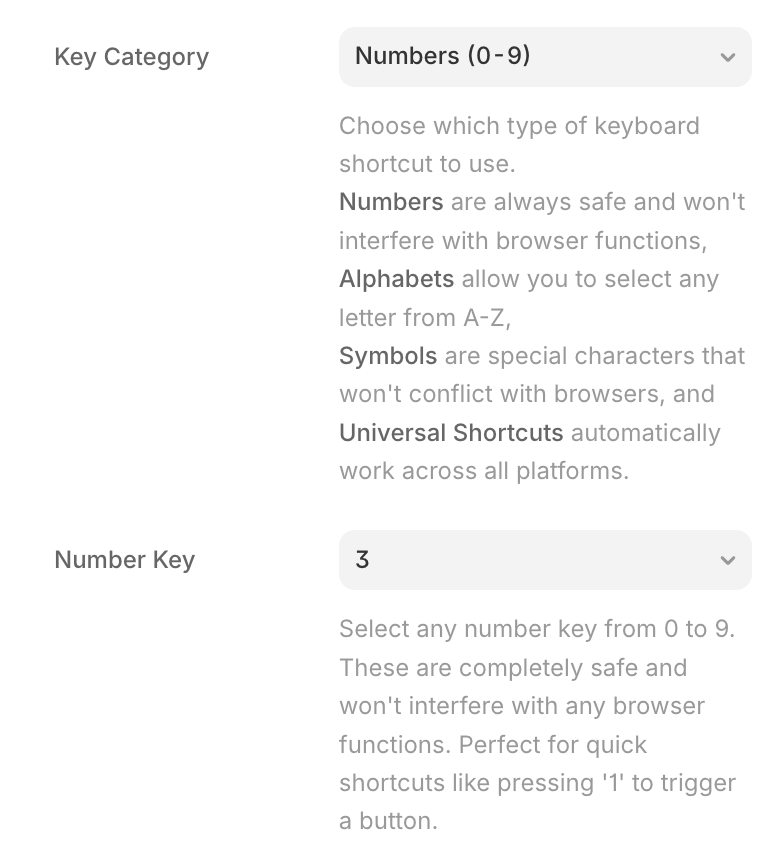The image size is (772, 868).
Task: Click the bold Symbols word in help text
Action: pos(388,356)
